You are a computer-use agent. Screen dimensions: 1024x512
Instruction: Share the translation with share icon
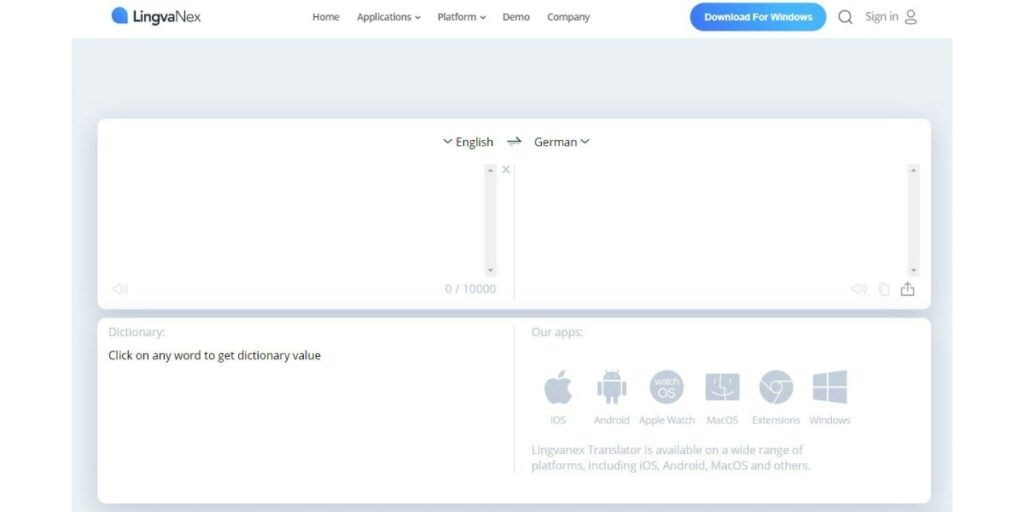tap(908, 289)
